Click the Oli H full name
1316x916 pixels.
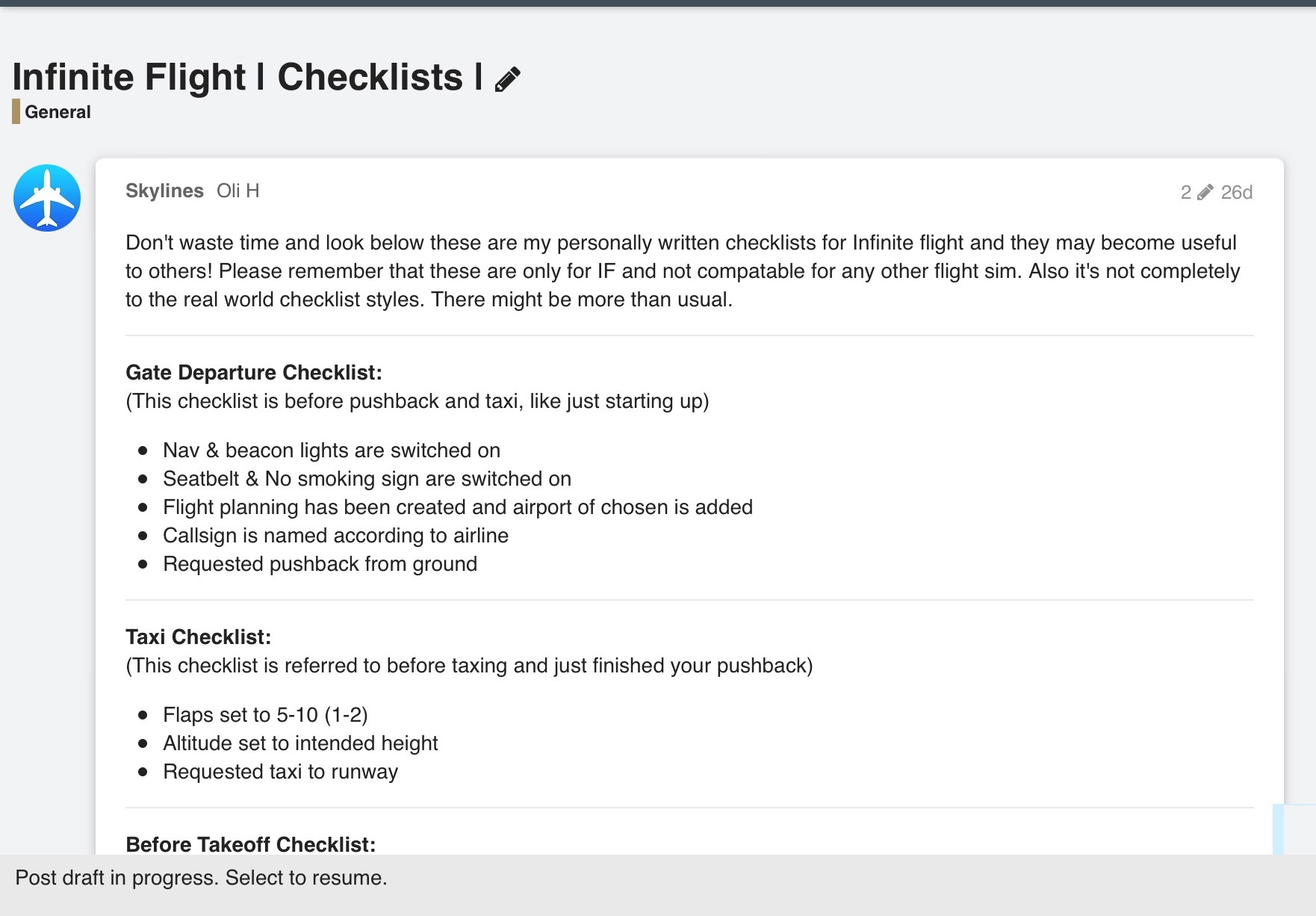pyautogui.click(x=238, y=191)
